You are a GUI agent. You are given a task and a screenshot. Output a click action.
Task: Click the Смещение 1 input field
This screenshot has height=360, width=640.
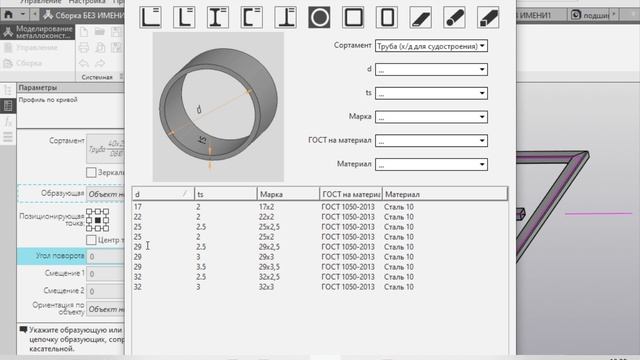pyautogui.click(x=105, y=273)
